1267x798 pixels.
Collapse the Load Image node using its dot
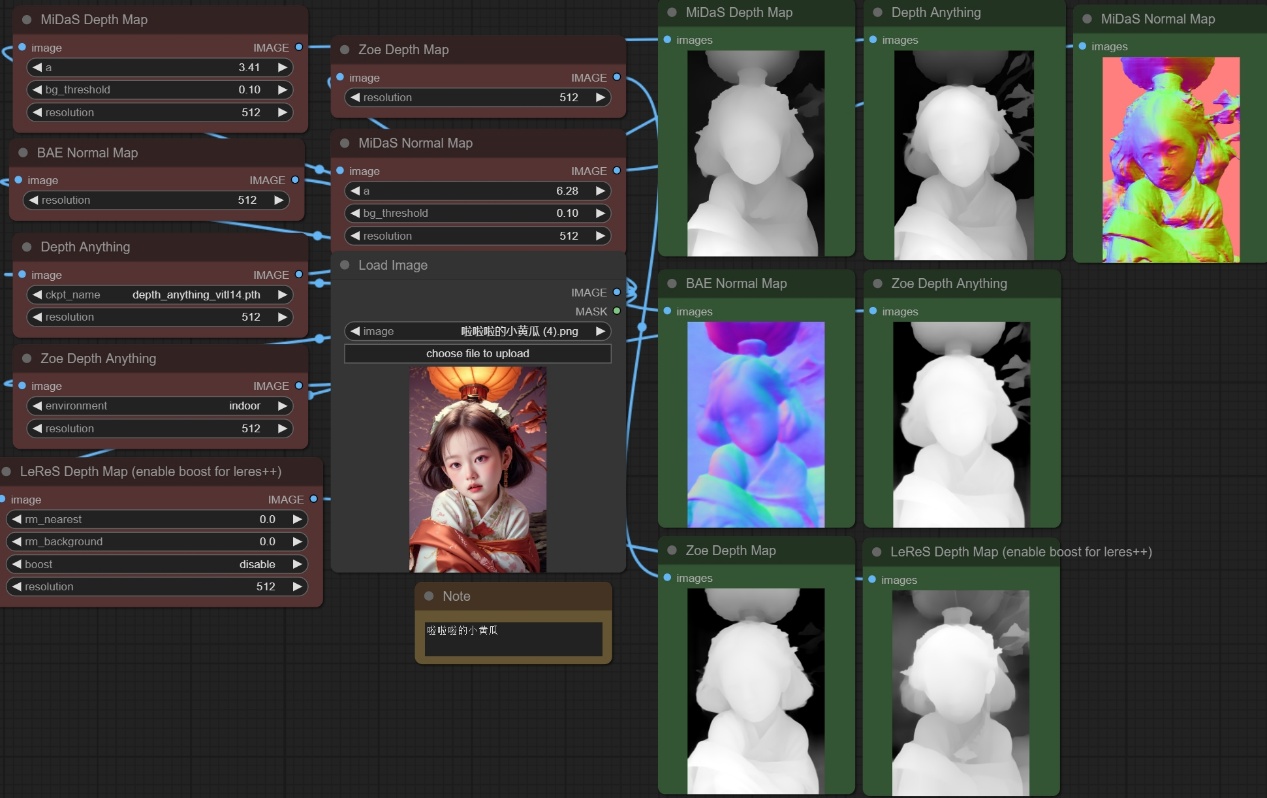pos(345,266)
